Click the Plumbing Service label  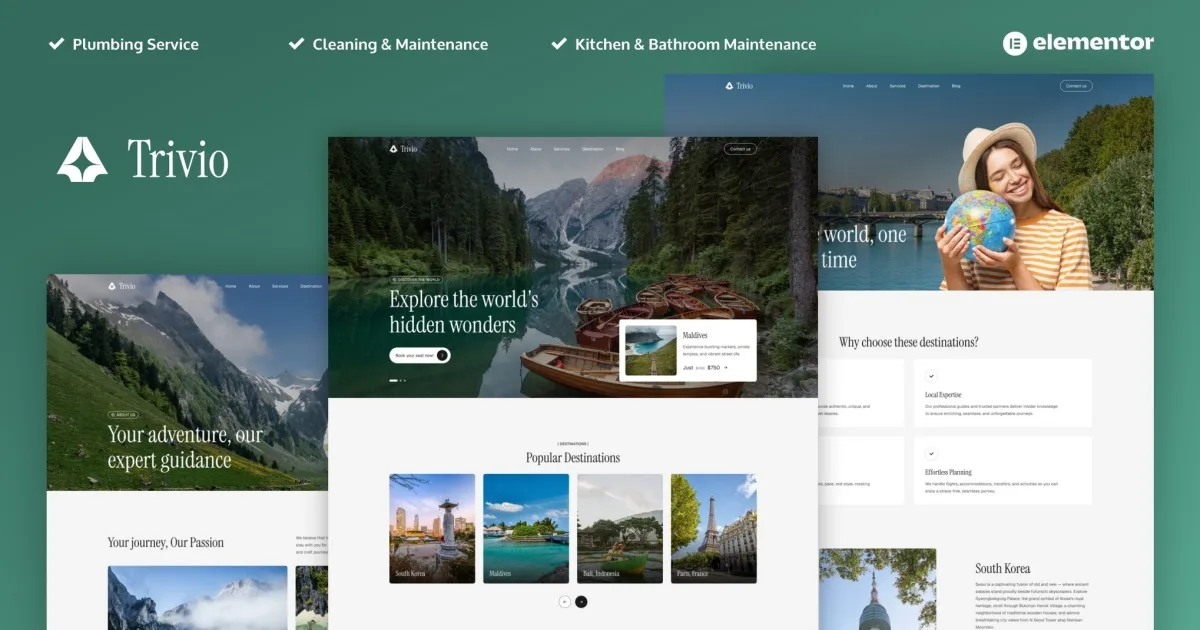point(136,44)
